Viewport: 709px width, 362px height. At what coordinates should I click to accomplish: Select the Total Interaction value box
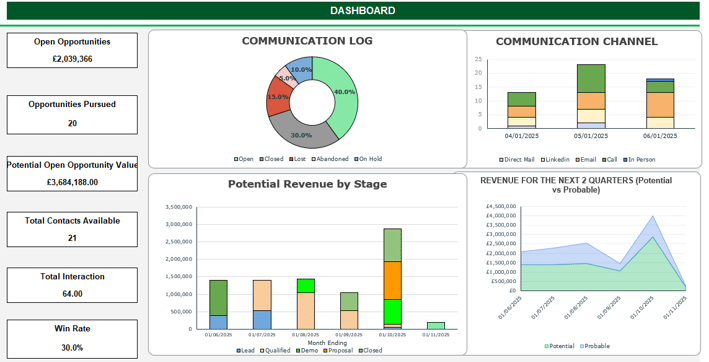[72, 285]
